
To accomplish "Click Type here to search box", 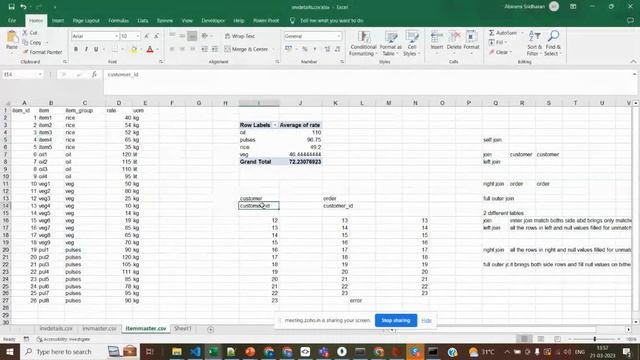I will tap(63, 352).
